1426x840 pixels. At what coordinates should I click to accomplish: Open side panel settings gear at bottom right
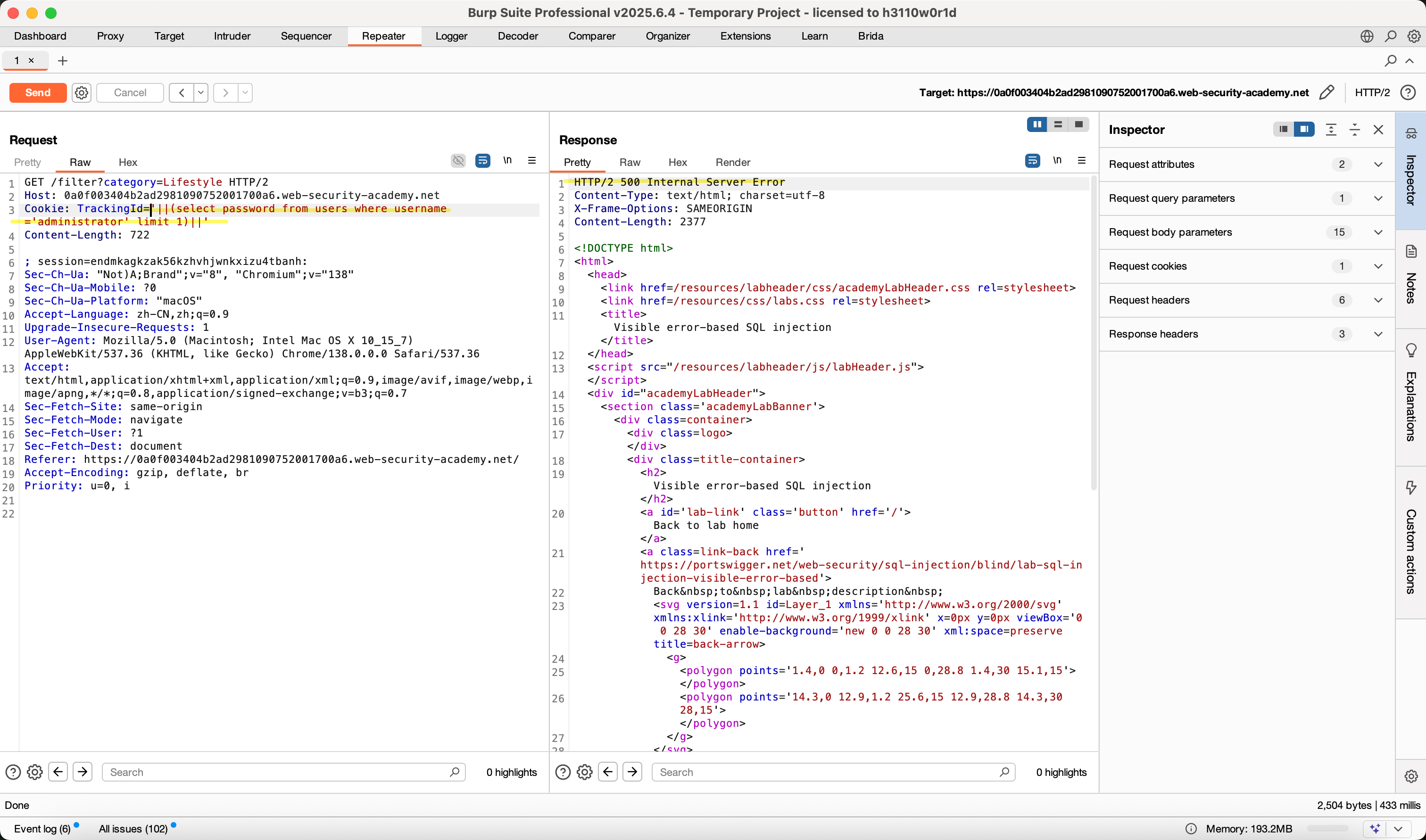[1411, 776]
